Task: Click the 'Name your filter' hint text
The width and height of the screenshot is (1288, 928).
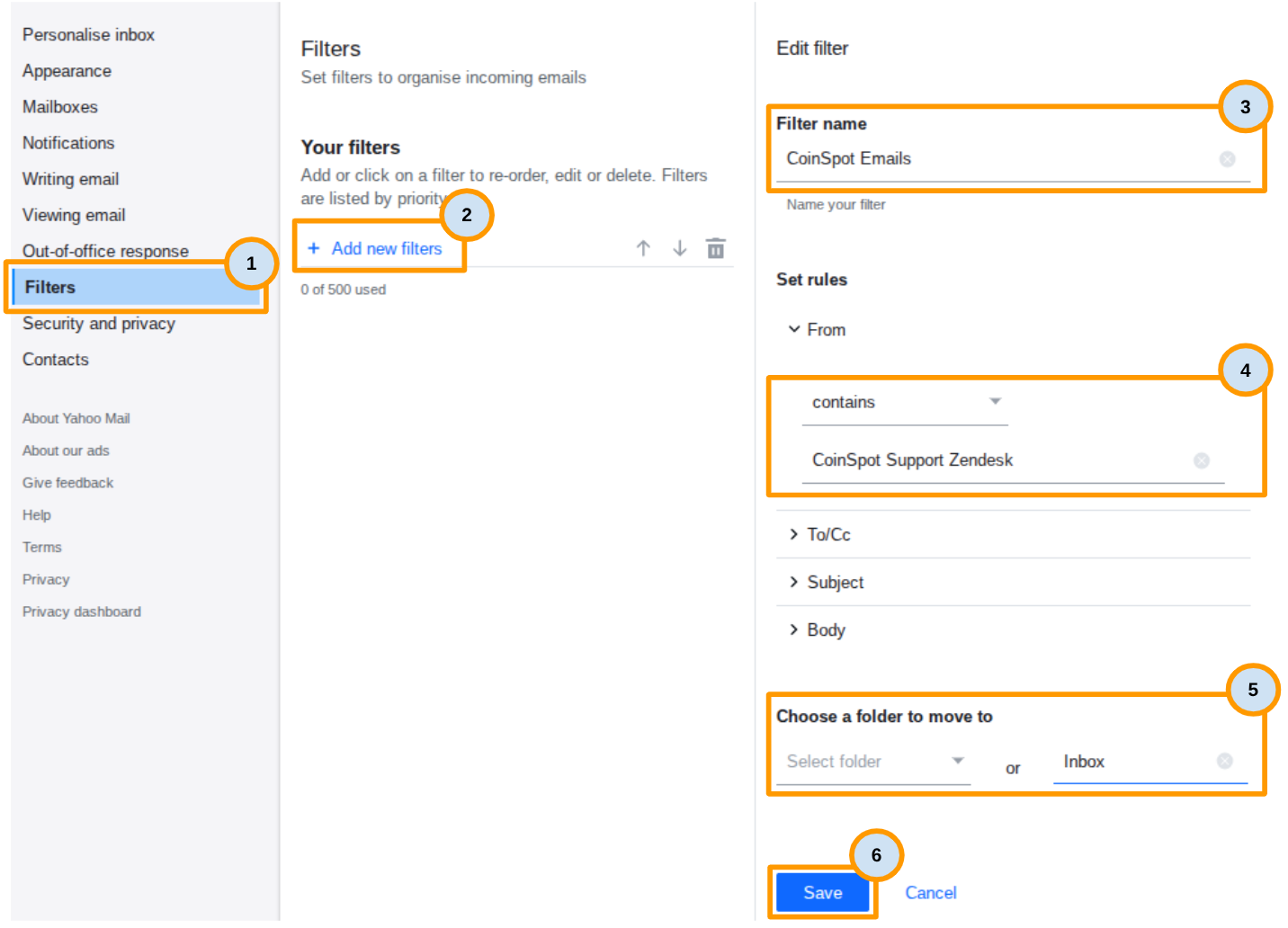Action: pyautogui.click(x=836, y=205)
